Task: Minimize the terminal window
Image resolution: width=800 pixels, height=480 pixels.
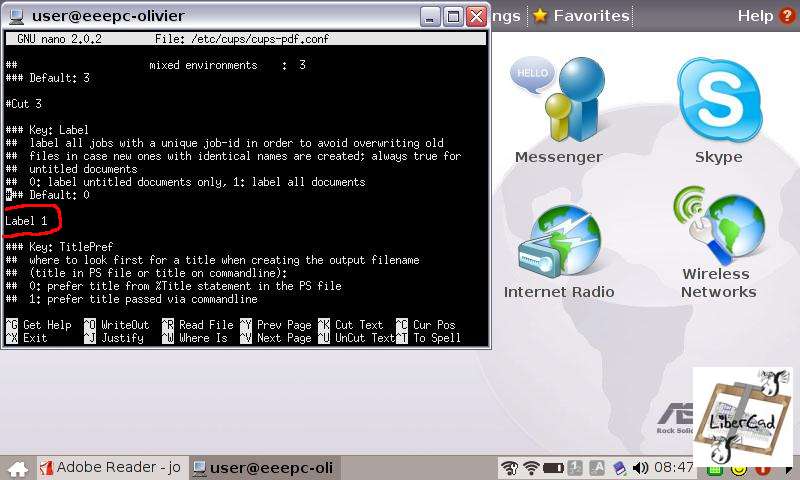Action: [431, 16]
